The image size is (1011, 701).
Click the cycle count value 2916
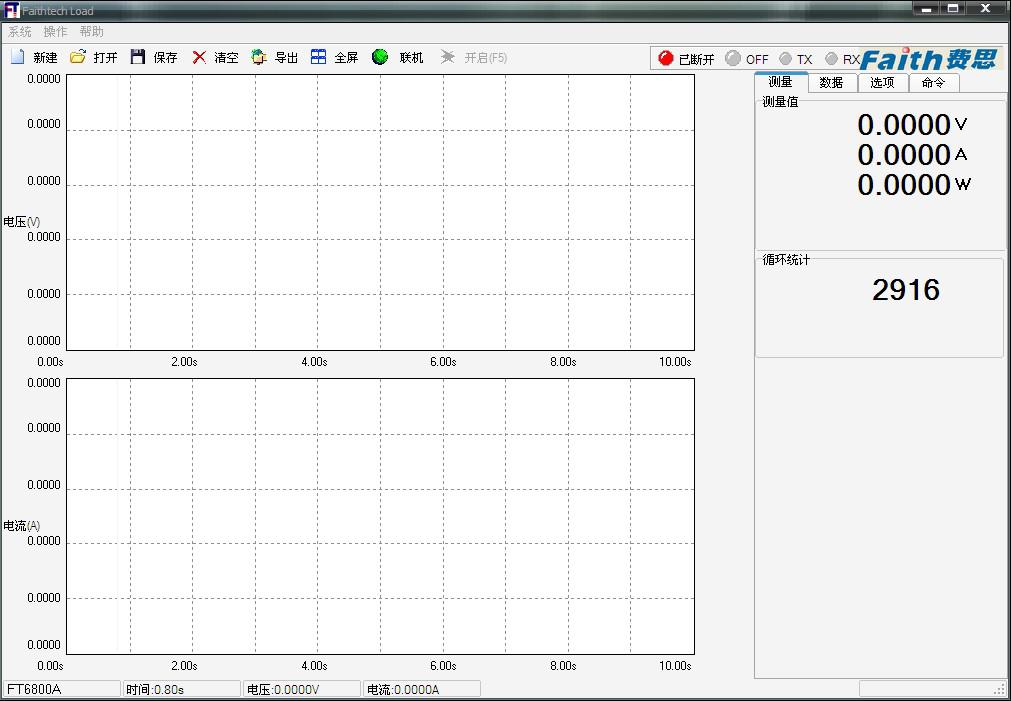click(x=906, y=290)
